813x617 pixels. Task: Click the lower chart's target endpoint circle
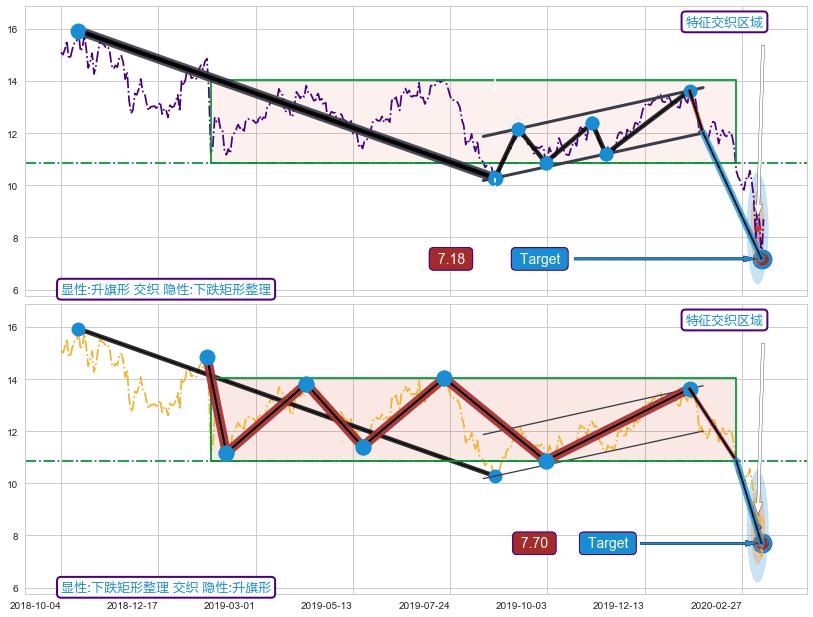tap(762, 543)
